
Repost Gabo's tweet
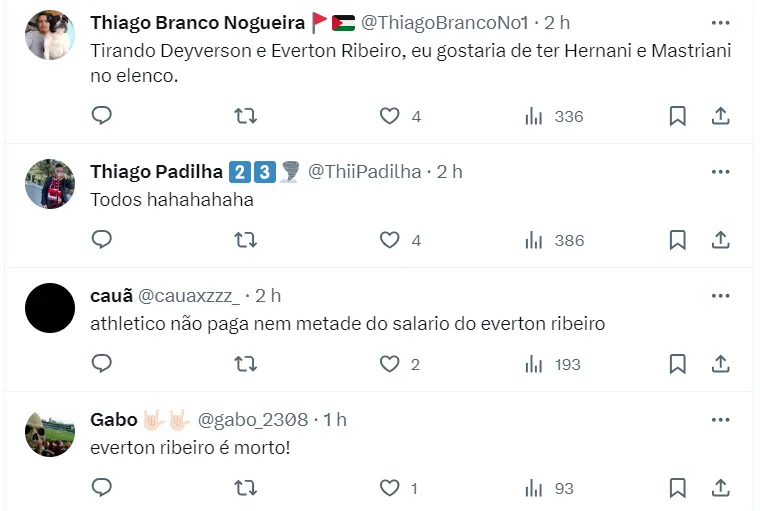pos(245,488)
